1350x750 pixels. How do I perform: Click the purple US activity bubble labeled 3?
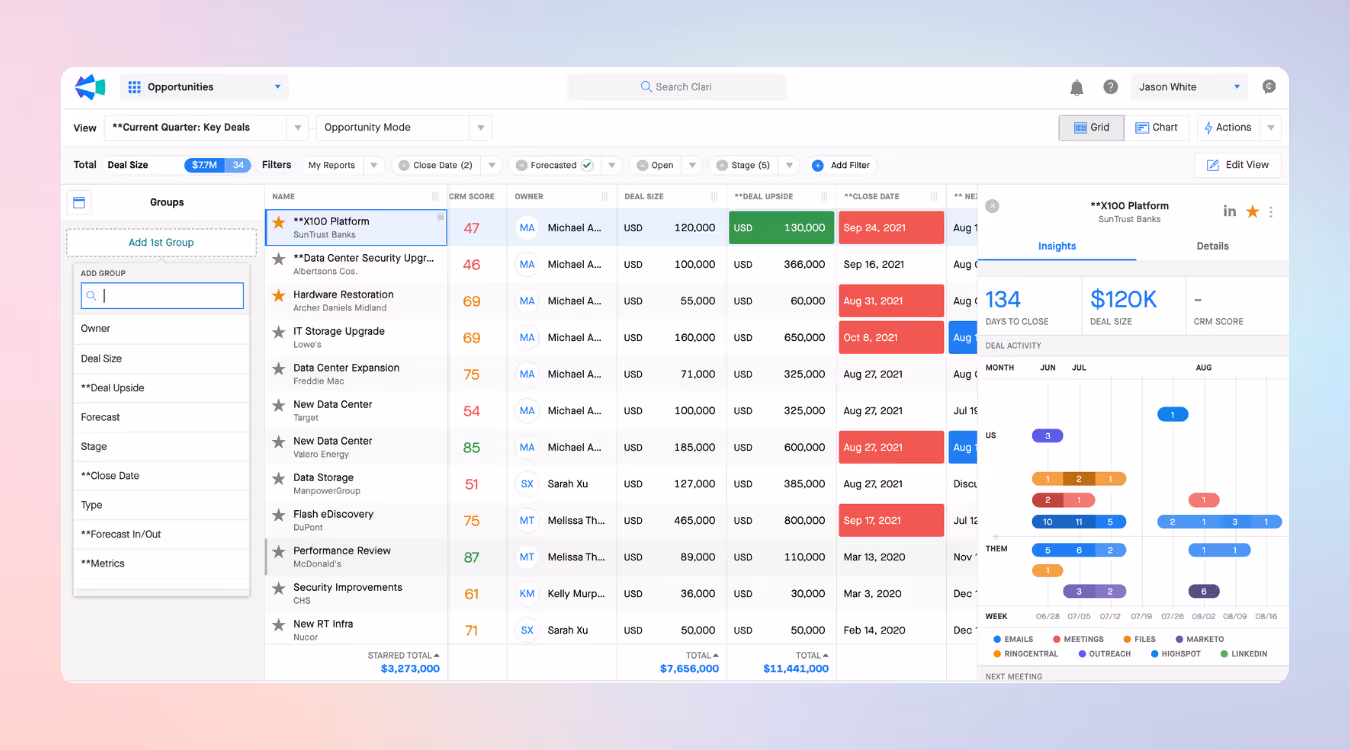coord(1047,436)
